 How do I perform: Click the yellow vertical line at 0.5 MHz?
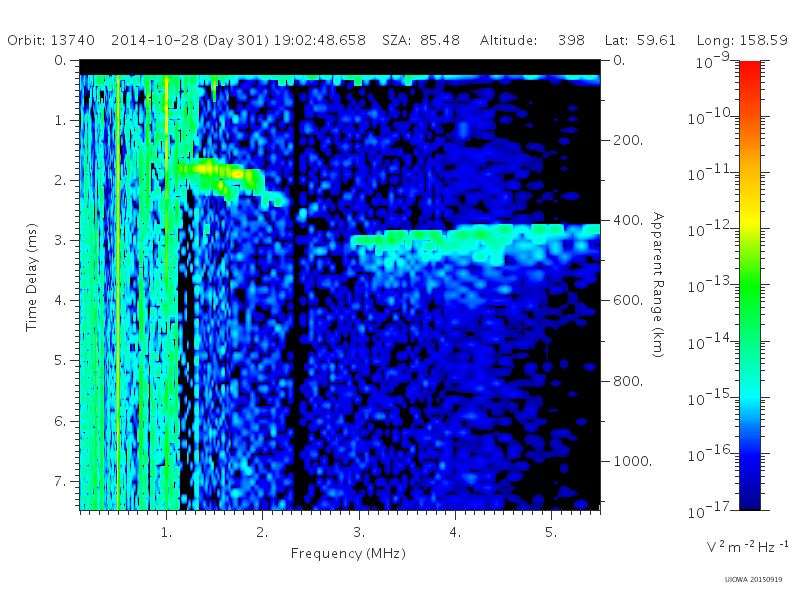118,291
